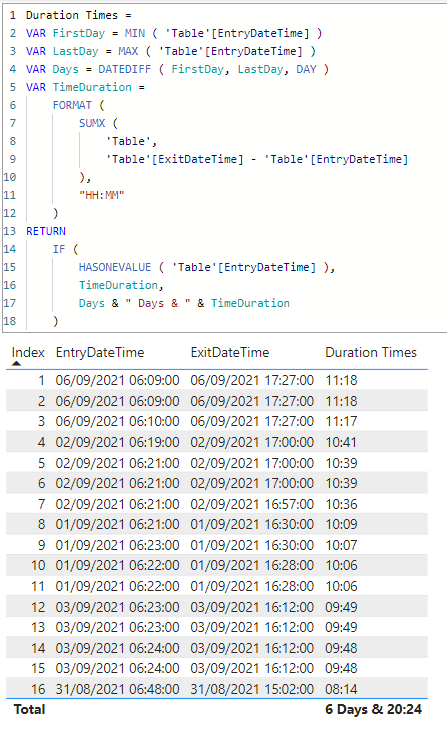Select duration 10:41 in row 4
This screenshot has width=447, height=737.
click(x=341, y=442)
